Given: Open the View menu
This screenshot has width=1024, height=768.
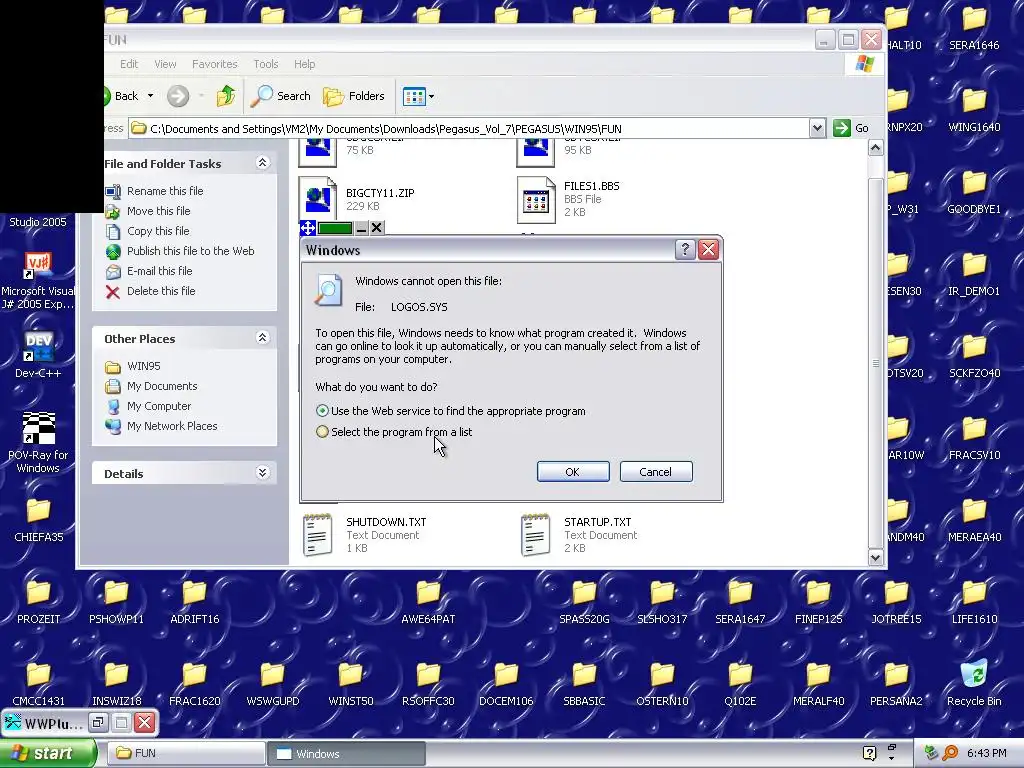Looking at the screenshot, I should coord(165,64).
